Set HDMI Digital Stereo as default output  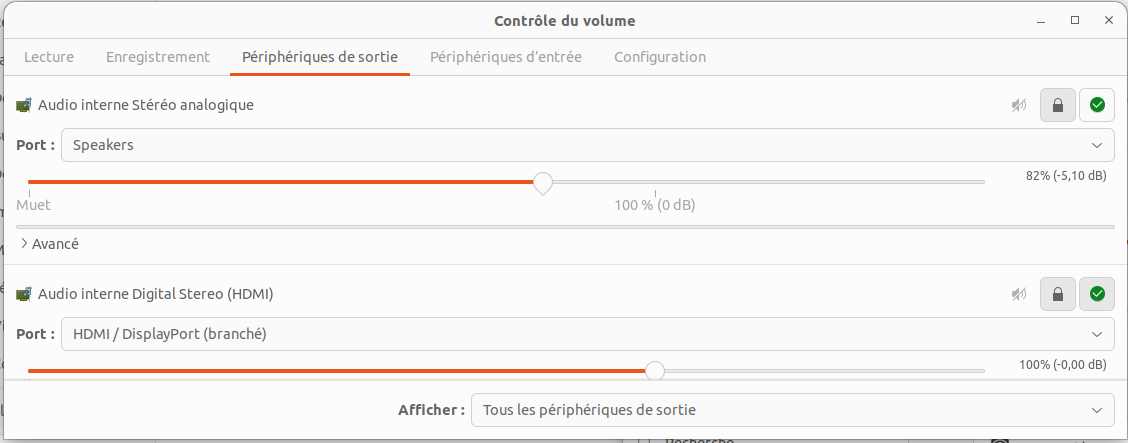click(1097, 294)
